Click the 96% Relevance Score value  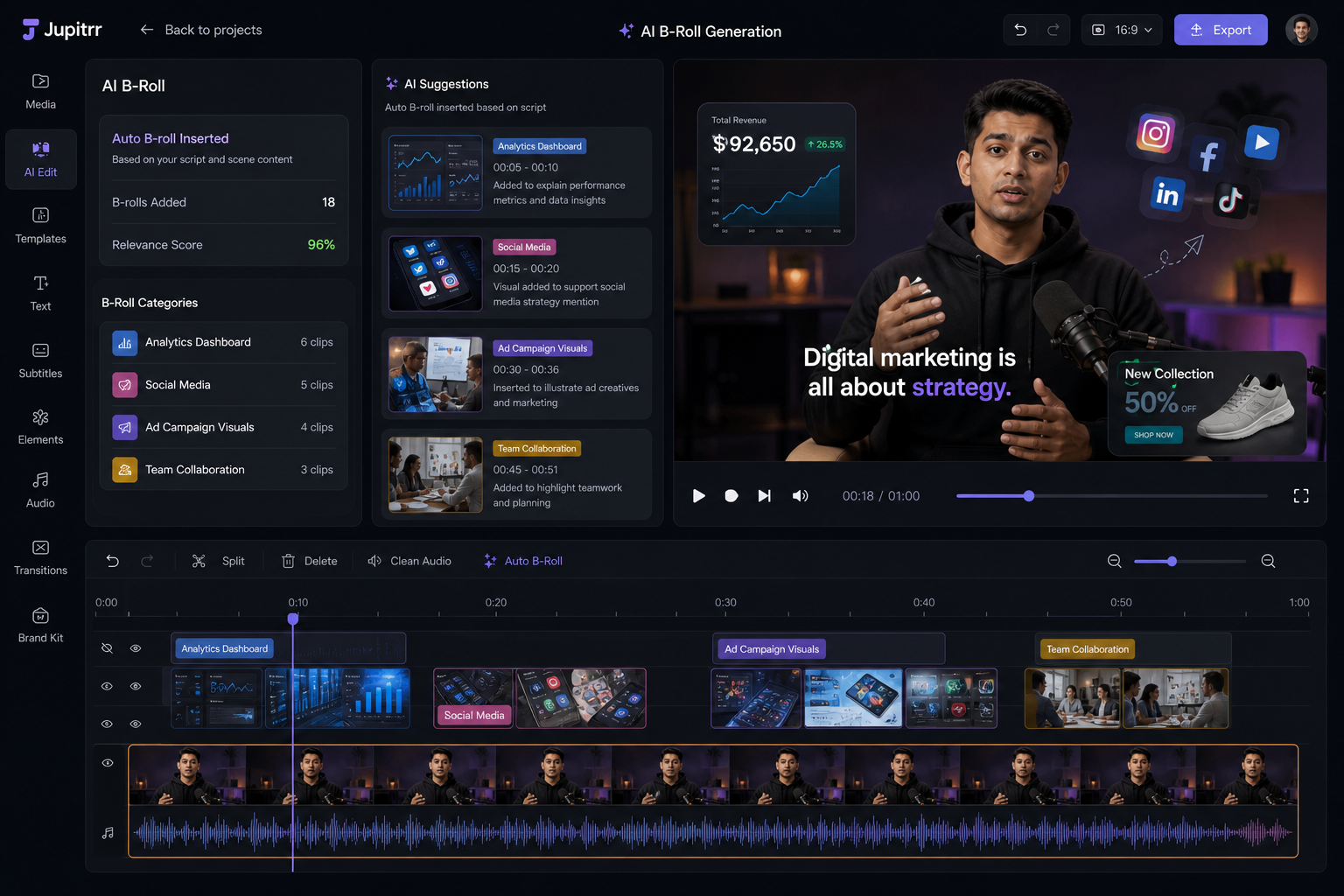coord(321,245)
